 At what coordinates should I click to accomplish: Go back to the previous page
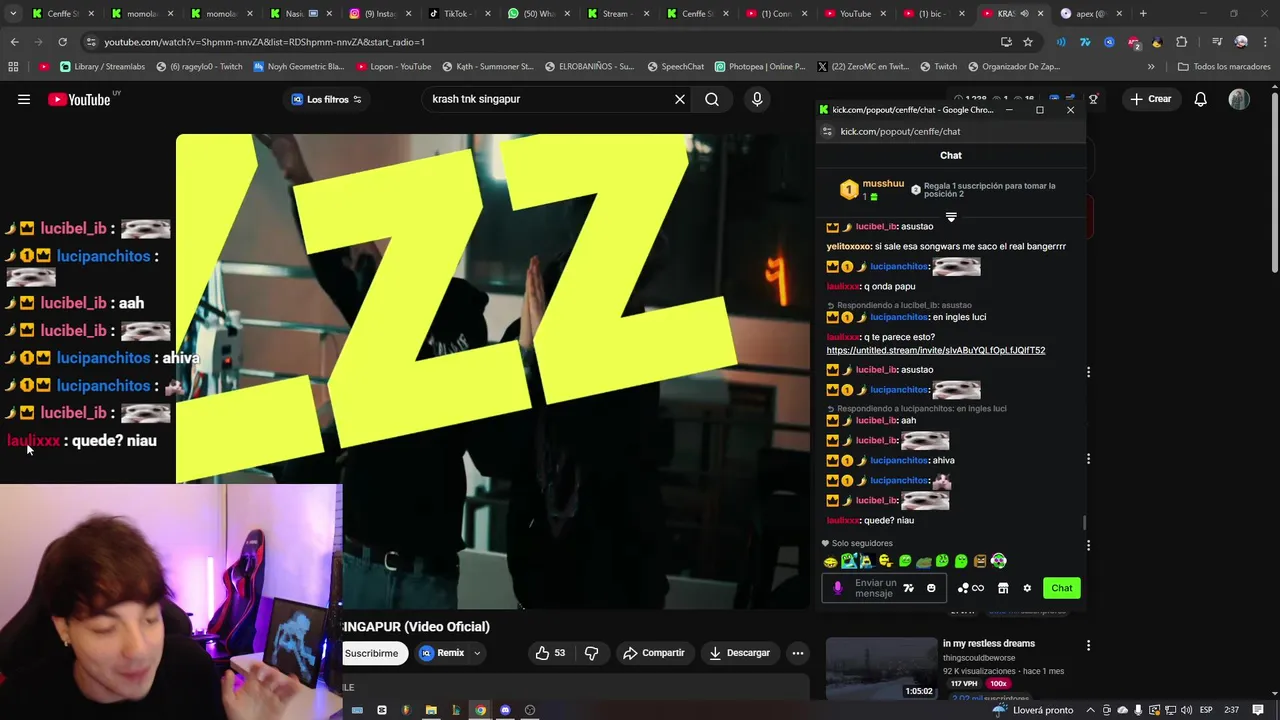[14, 42]
